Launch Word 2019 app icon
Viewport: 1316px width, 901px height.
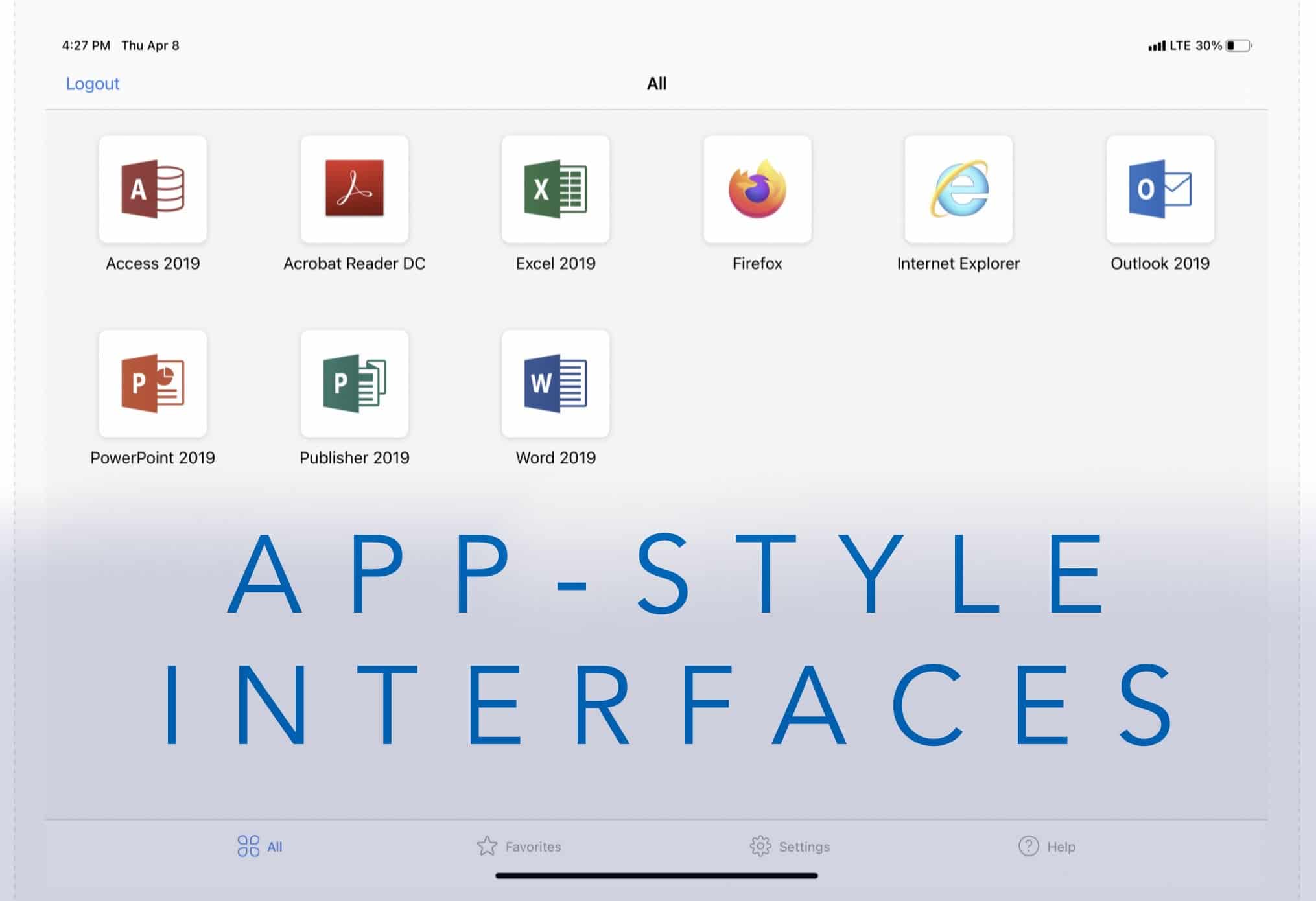click(556, 384)
